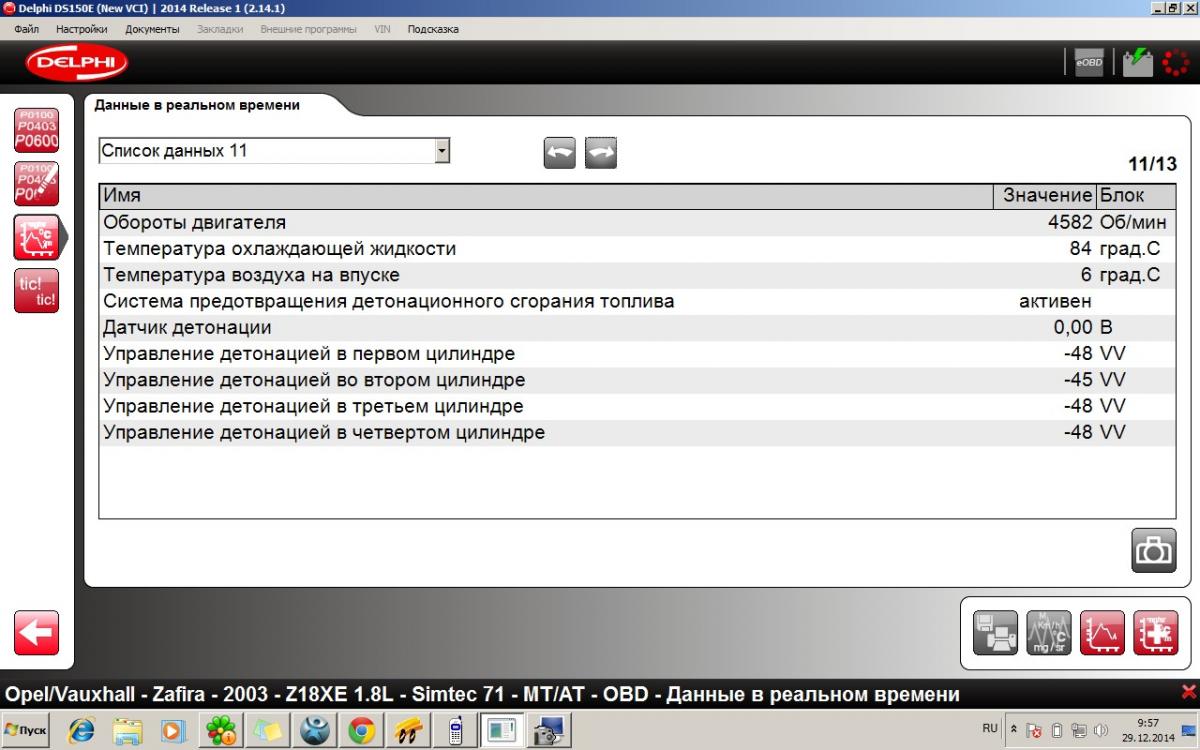
Task: Open the Закладки menu
Action: click(220, 29)
